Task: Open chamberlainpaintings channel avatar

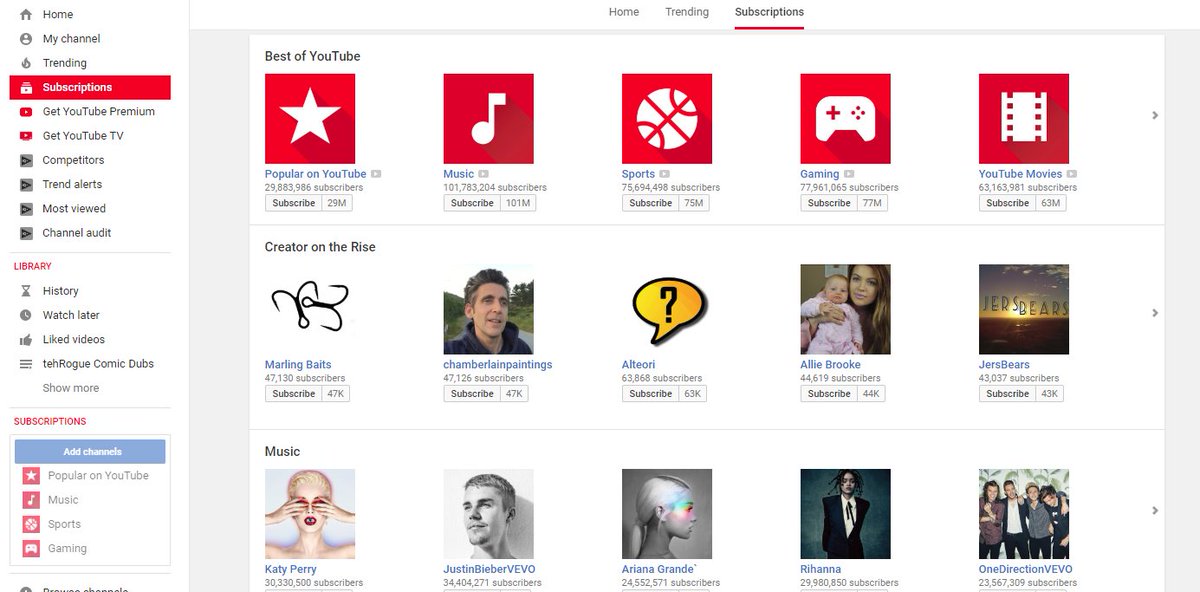Action: pos(488,309)
